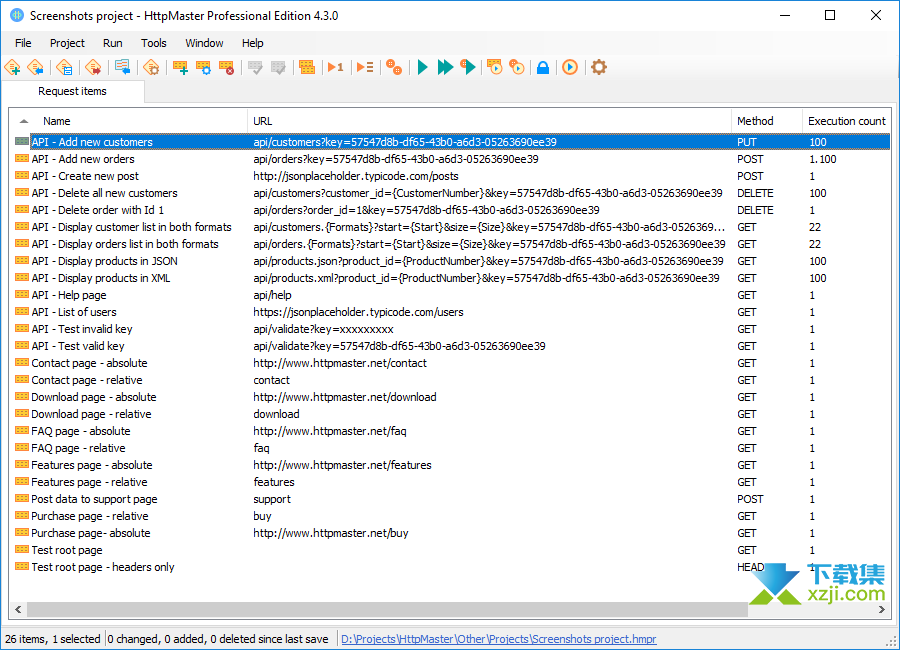Select 'API - Test valid key' row
Image resolution: width=900 pixels, height=650 pixels.
[x=452, y=346]
